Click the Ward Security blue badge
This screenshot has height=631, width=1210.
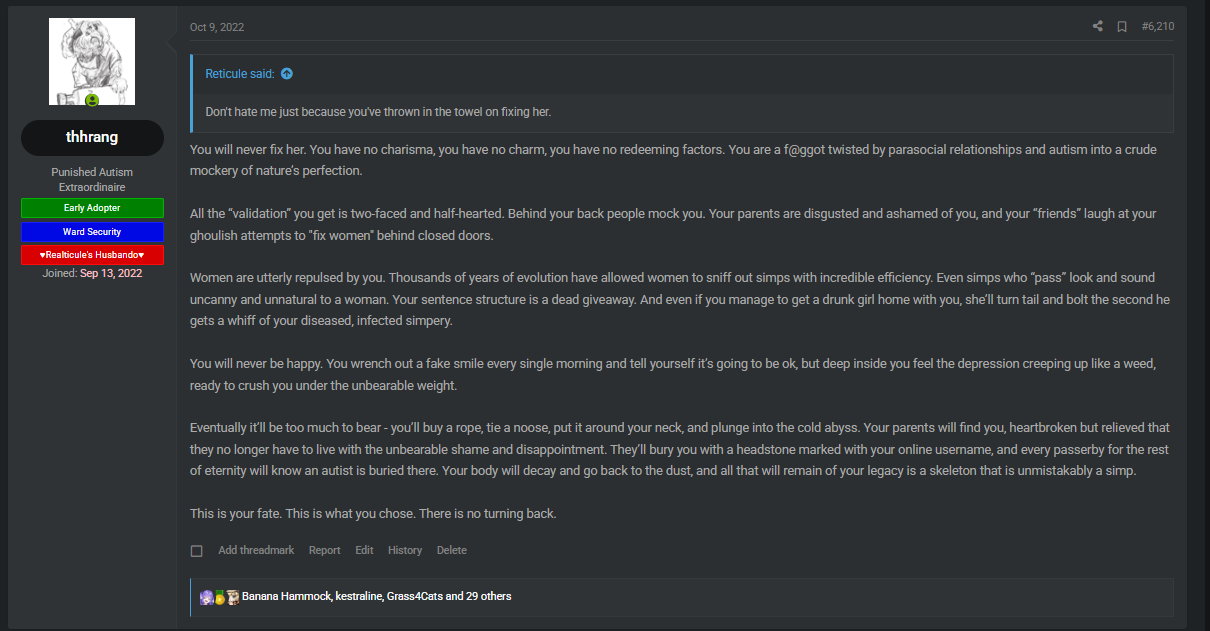click(x=92, y=232)
